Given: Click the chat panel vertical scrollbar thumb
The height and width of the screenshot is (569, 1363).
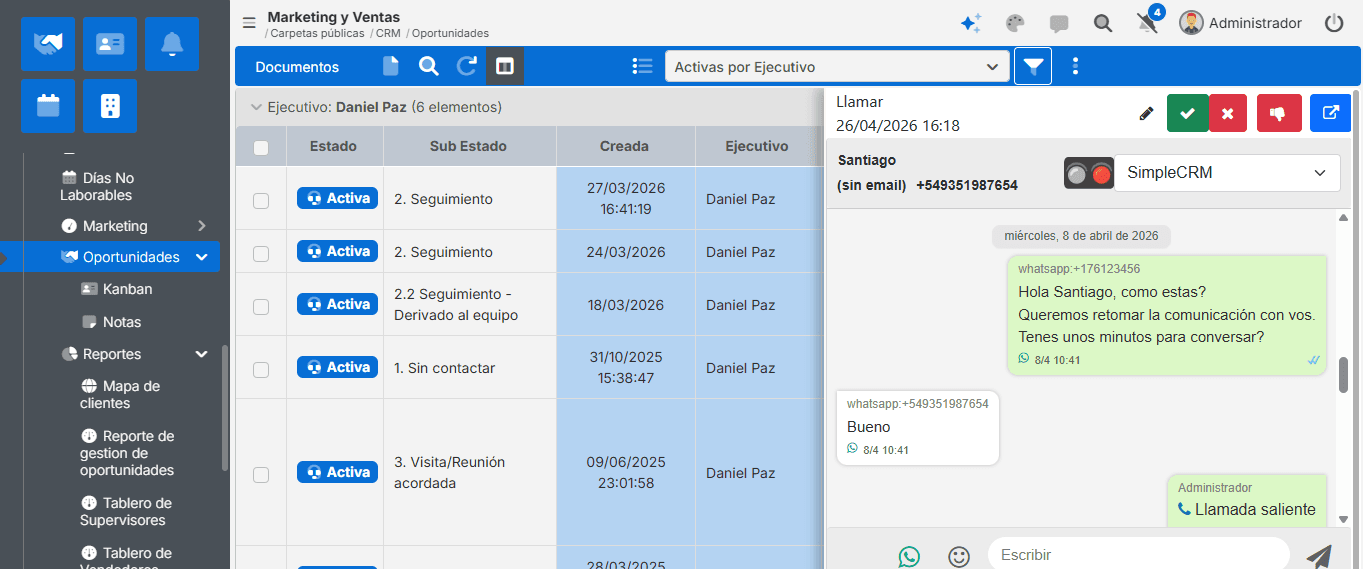Looking at the screenshot, I should pyautogui.click(x=1343, y=375).
